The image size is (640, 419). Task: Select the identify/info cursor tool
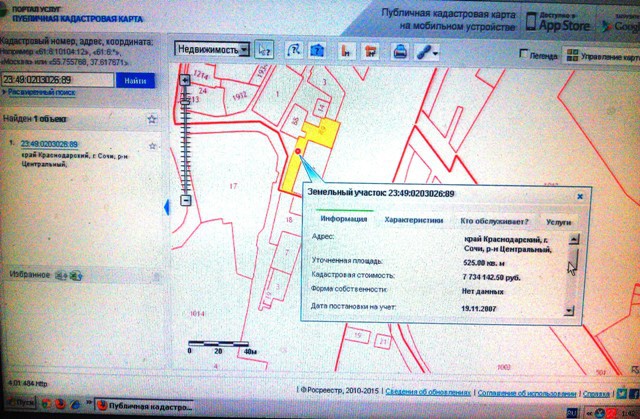click(265, 49)
